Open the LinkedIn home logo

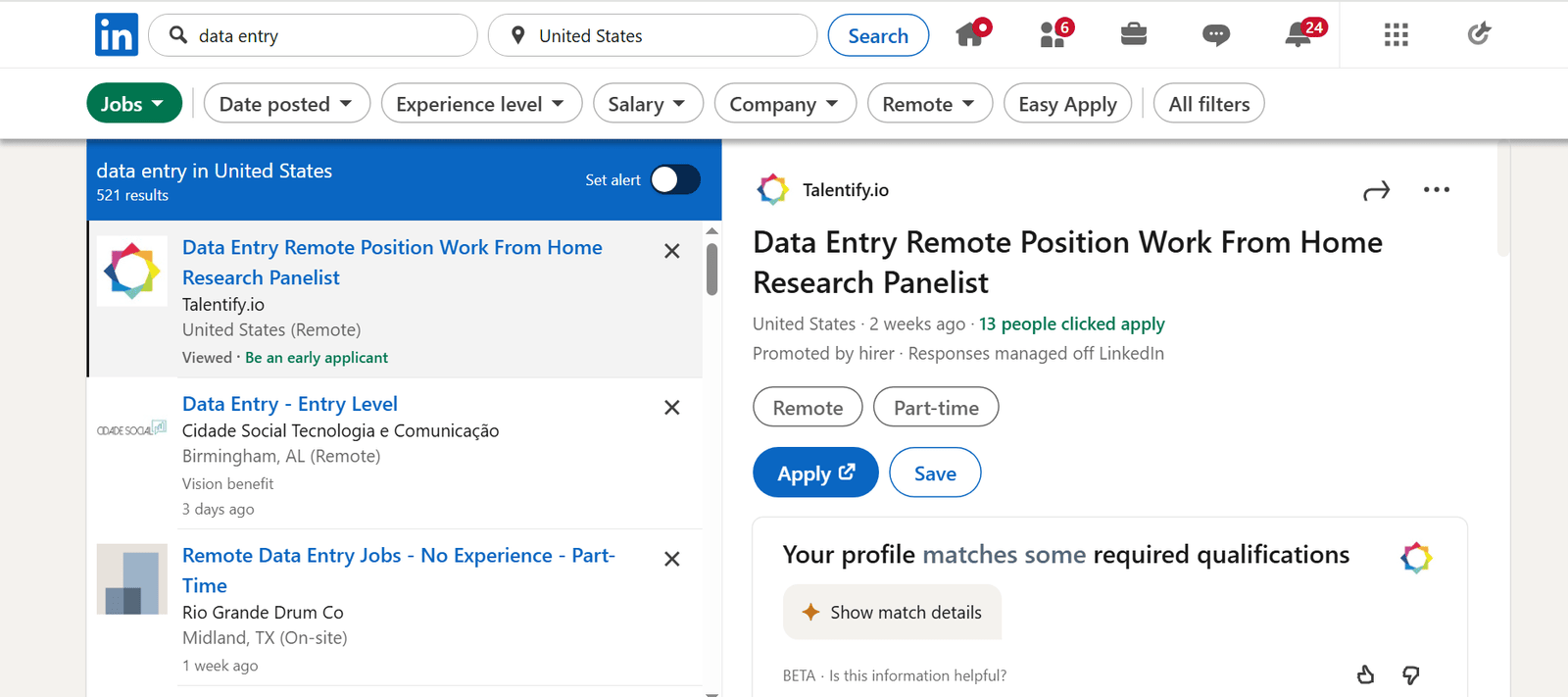pyautogui.click(x=117, y=35)
